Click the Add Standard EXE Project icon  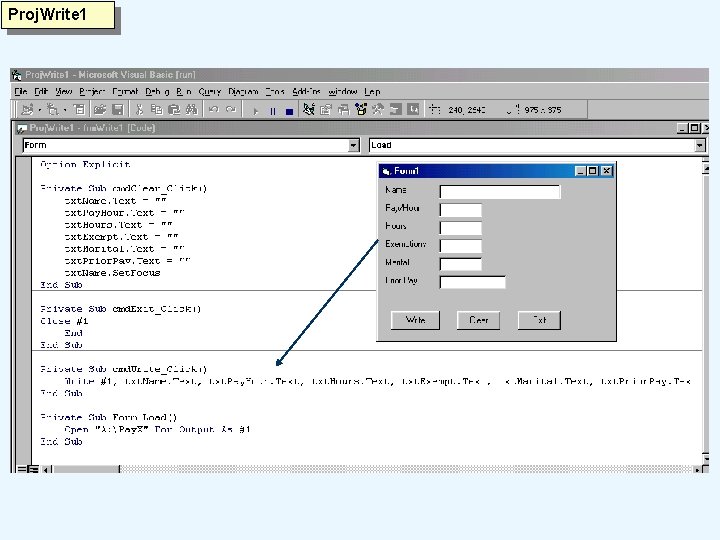click(27, 110)
